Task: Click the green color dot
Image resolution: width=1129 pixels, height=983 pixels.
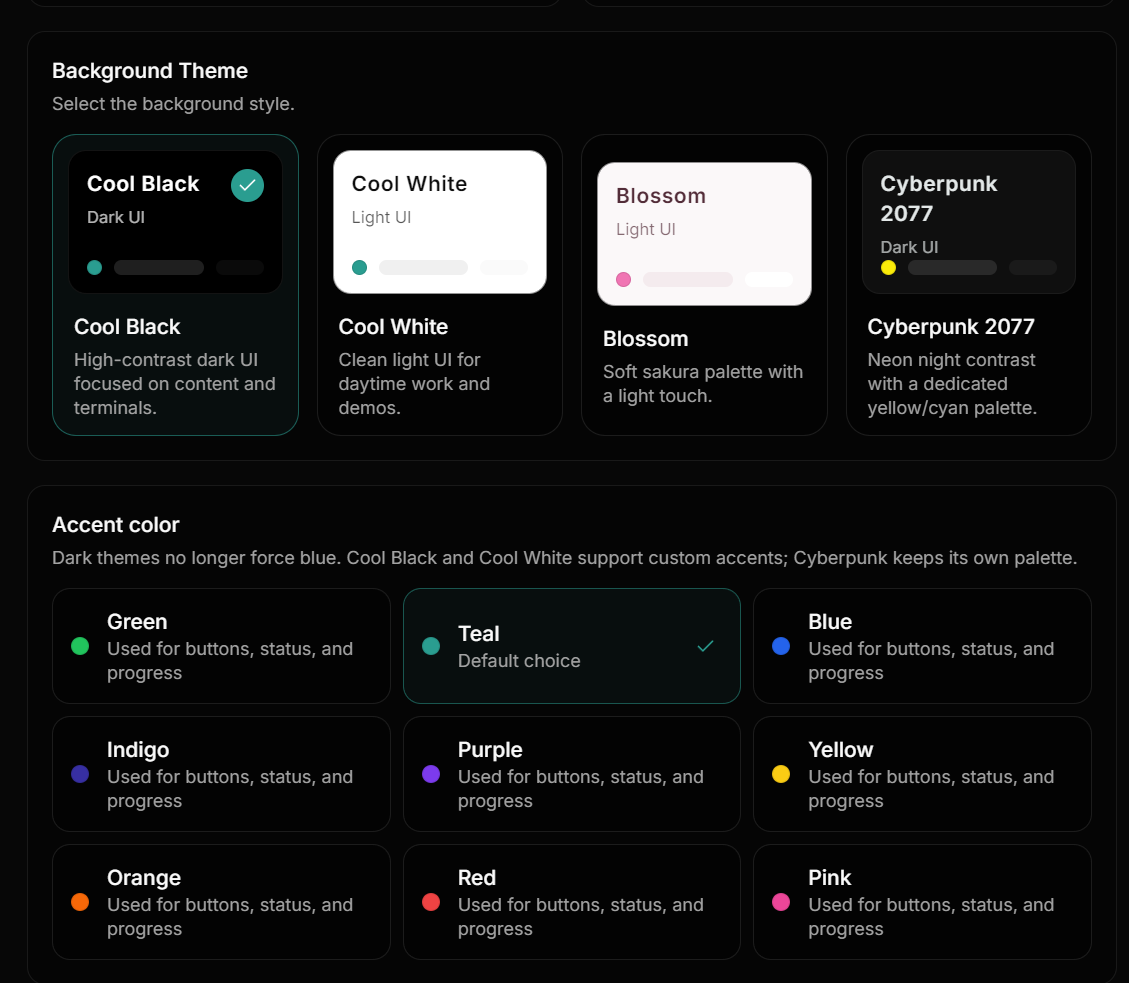Action: 80,646
